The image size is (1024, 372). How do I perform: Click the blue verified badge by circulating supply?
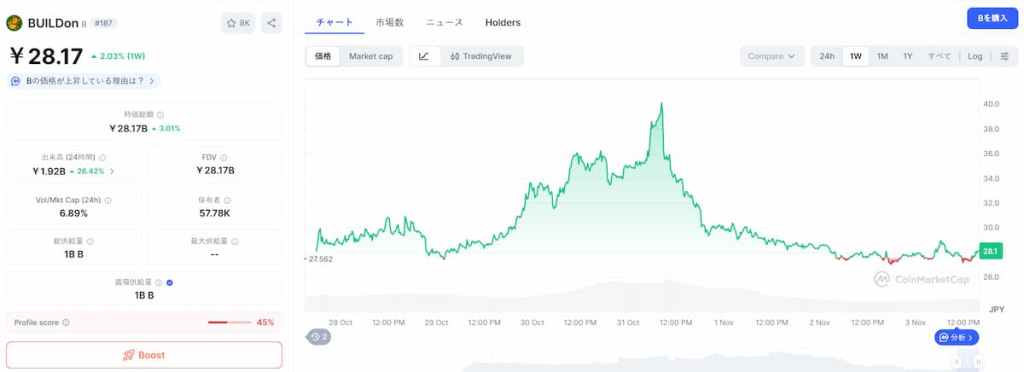tap(170, 283)
